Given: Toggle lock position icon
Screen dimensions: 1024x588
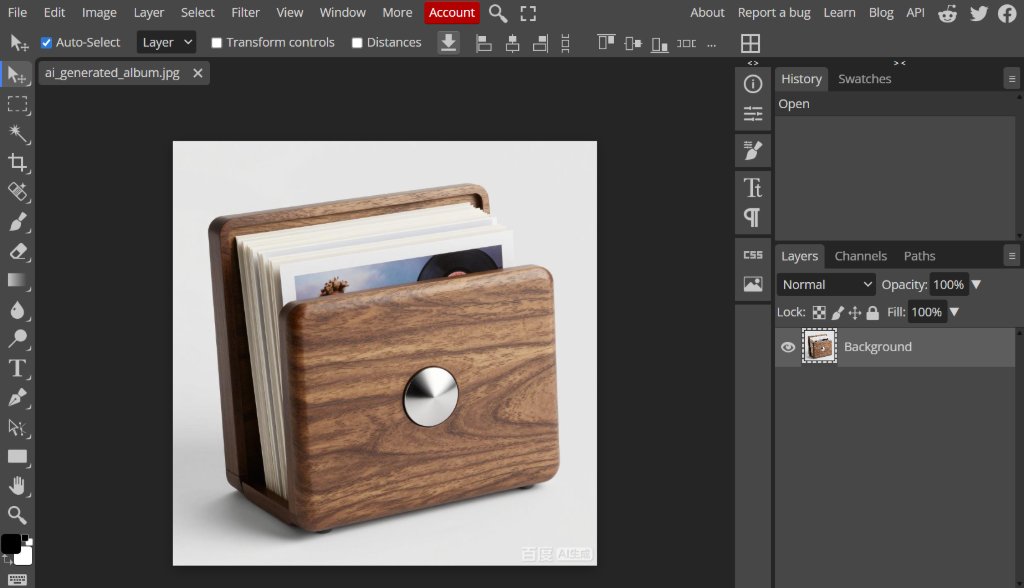Looking at the screenshot, I should [x=855, y=312].
